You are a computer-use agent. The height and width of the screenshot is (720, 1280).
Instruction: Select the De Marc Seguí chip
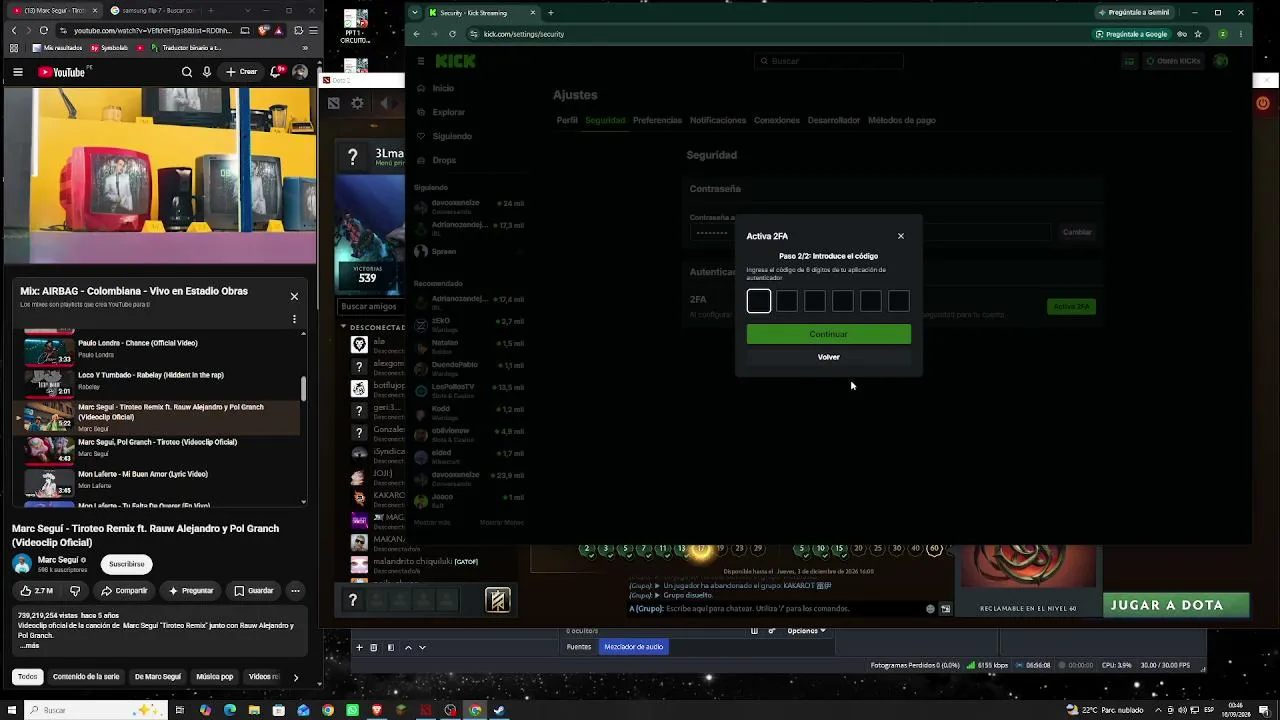(x=158, y=677)
